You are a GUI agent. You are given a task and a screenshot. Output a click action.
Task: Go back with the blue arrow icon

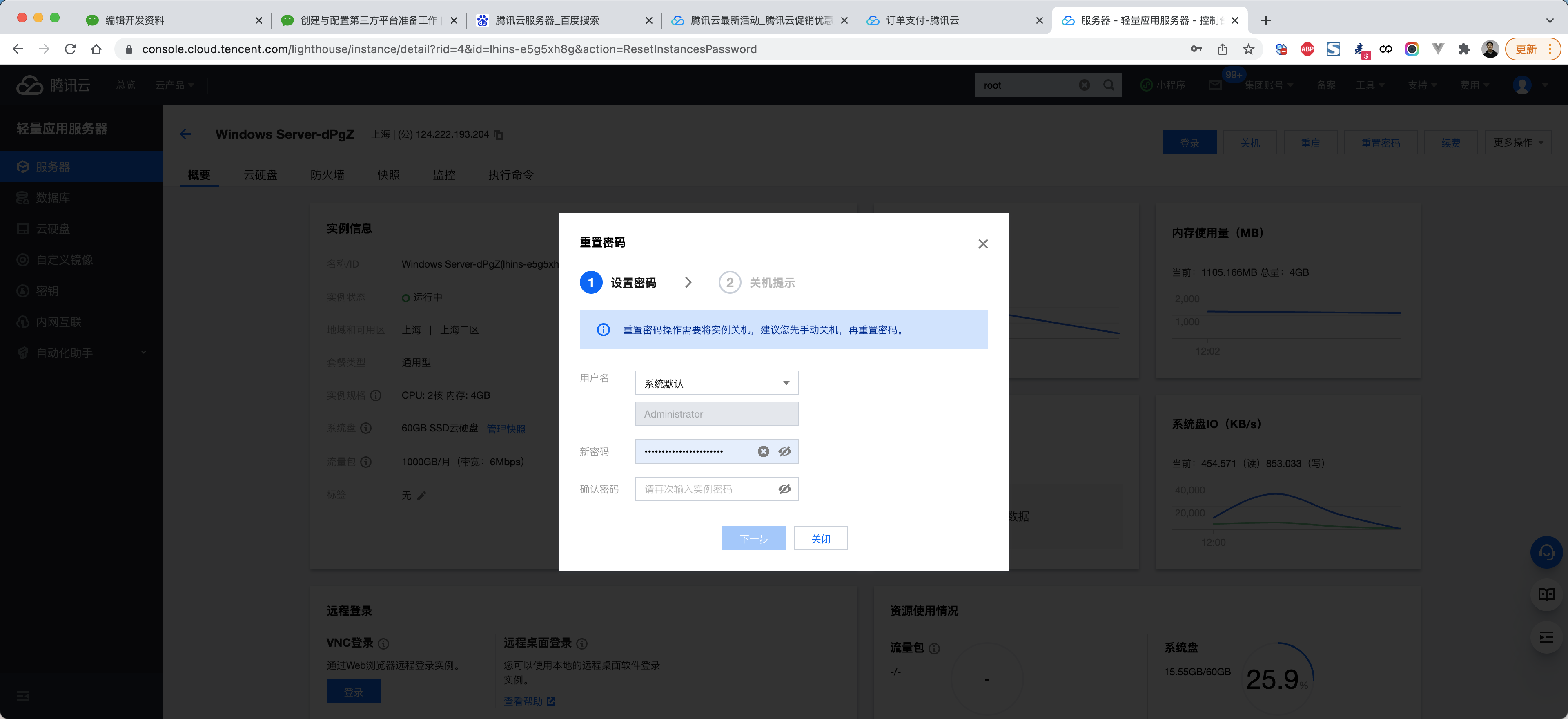tap(186, 134)
